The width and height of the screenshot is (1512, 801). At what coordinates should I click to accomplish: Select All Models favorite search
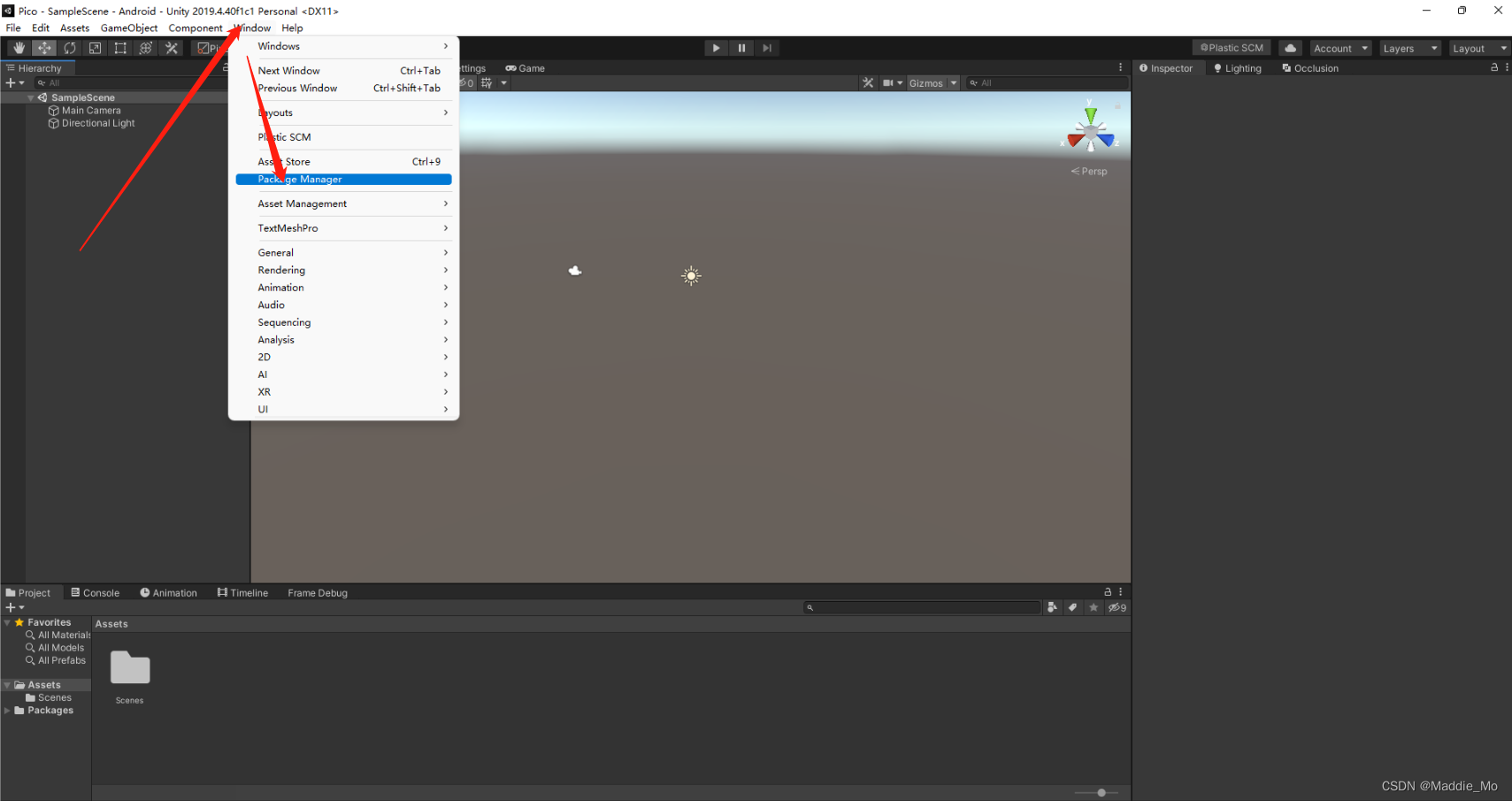[x=55, y=648]
